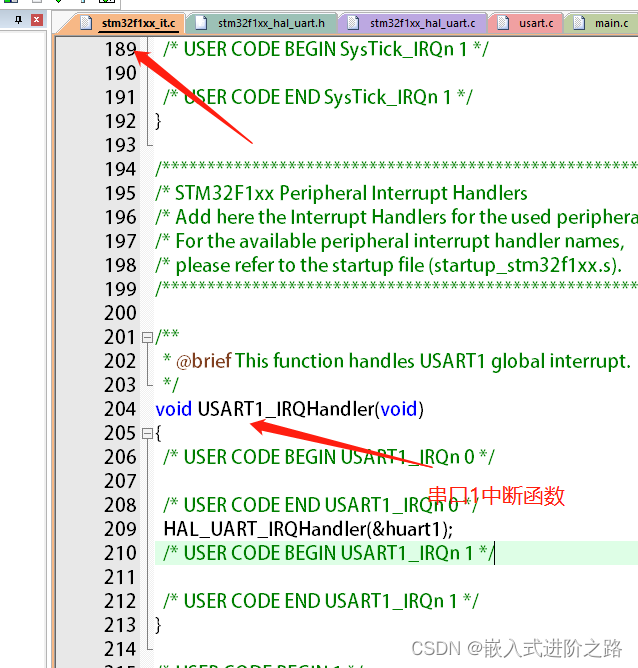Screen dimensions: 638x668
Task: Place cursor on empty line 207
Action: tap(397, 481)
